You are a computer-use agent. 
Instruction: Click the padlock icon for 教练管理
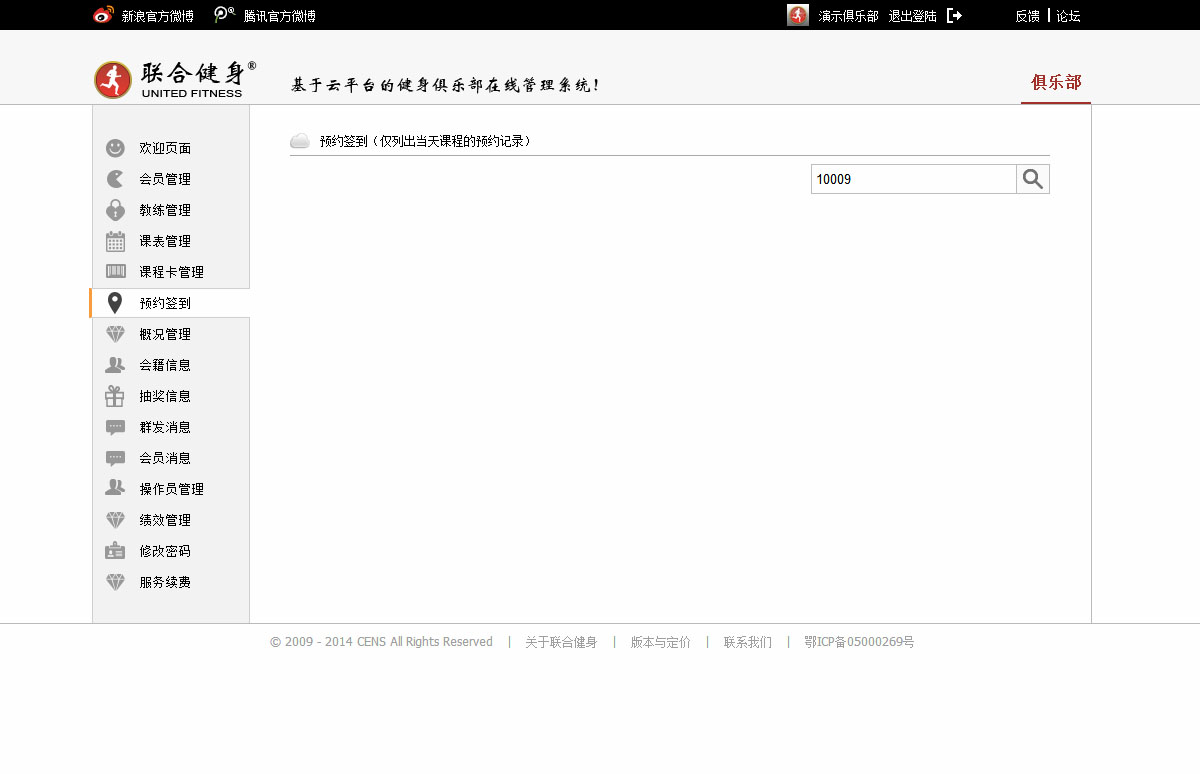[115, 210]
